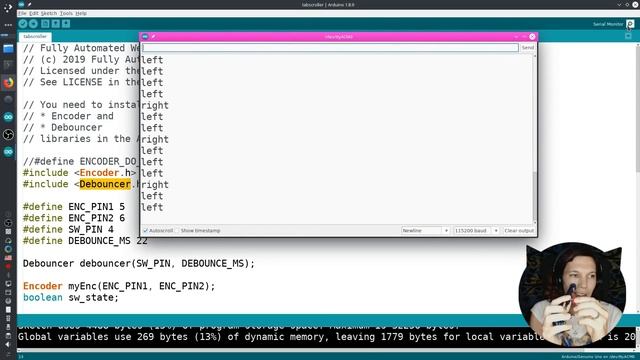Select first Arduino icon in side panel

tap(8, 117)
